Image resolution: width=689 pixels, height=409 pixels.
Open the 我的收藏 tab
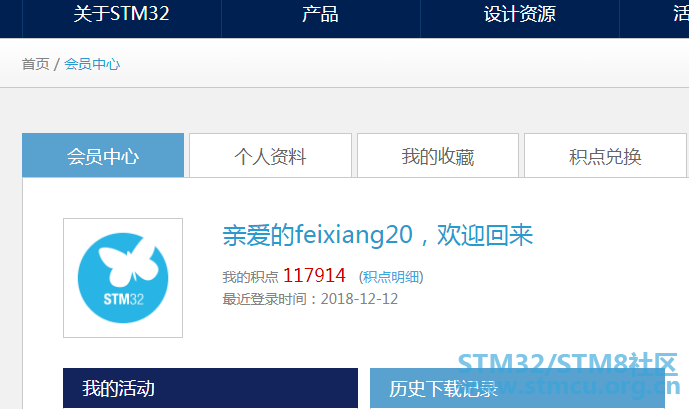(438, 156)
